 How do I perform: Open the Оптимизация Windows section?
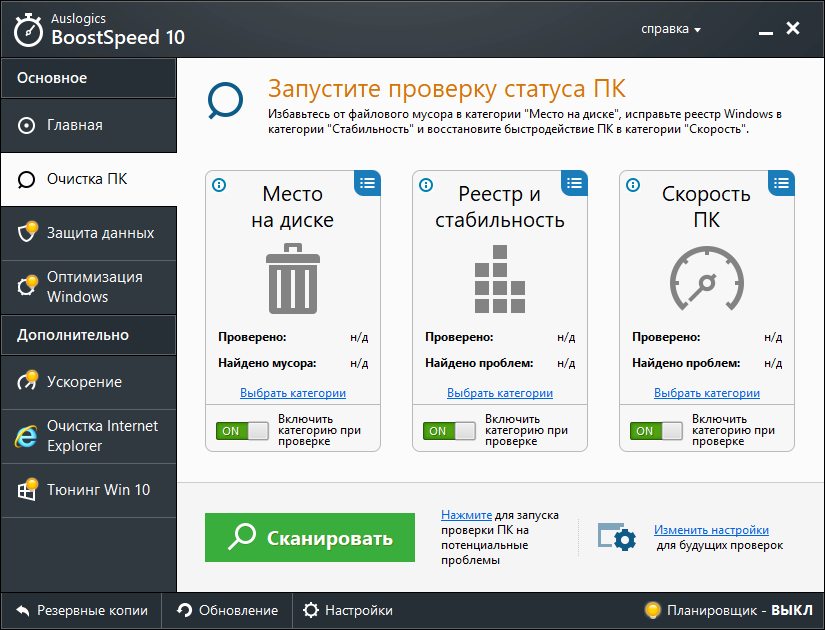coord(88,287)
